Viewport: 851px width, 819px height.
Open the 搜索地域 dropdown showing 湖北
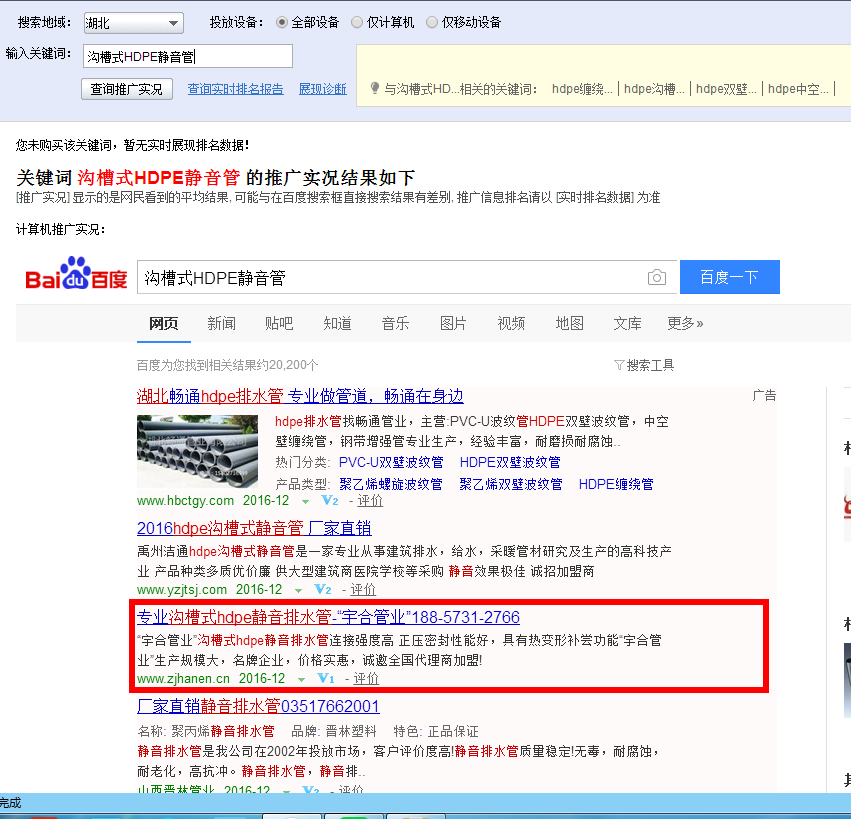click(134, 23)
